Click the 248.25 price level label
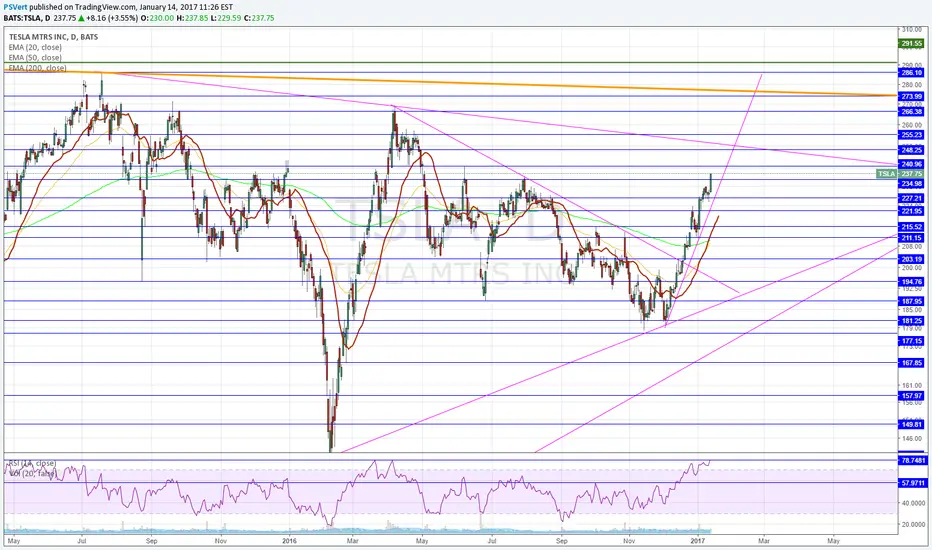932x550 pixels. click(x=911, y=150)
